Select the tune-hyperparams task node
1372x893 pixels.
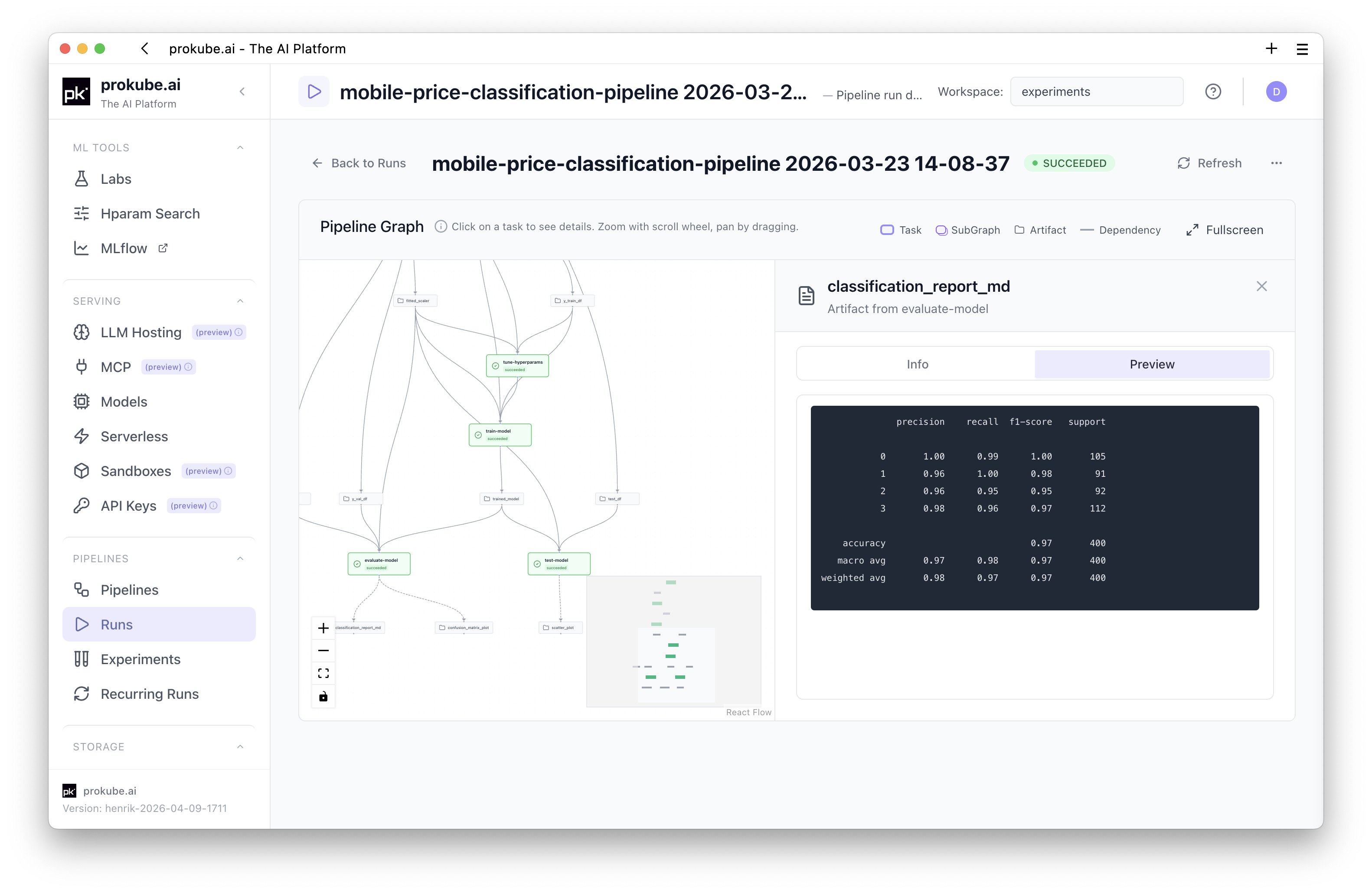[x=517, y=366]
